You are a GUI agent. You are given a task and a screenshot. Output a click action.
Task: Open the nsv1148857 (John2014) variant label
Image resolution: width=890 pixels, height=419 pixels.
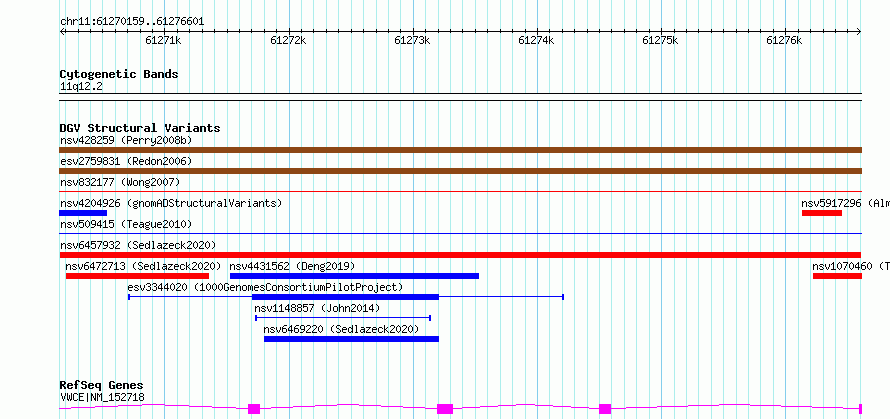[317, 308]
